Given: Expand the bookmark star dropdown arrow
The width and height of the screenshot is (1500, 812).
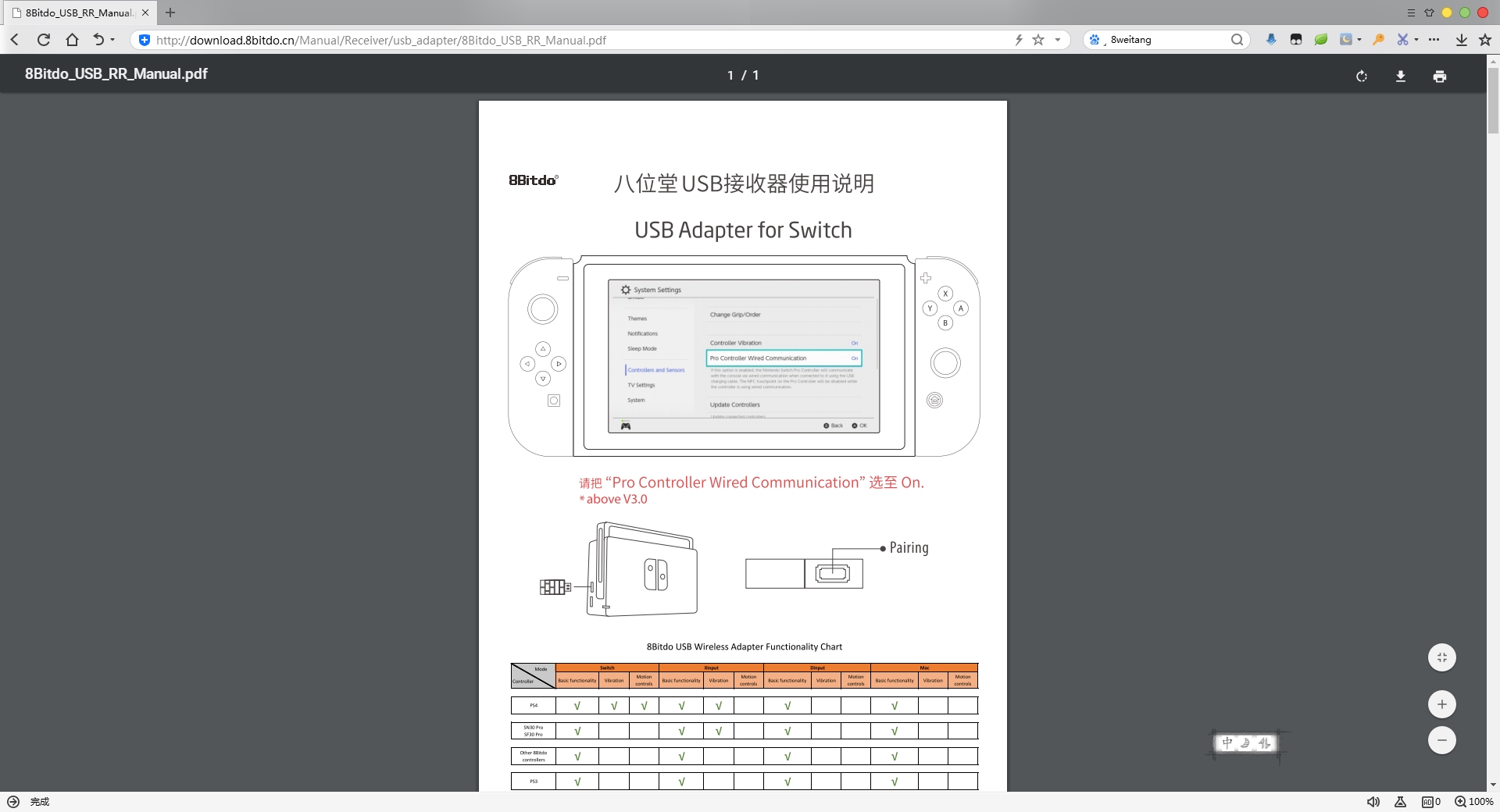Looking at the screenshot, I should [x=1059, y=40].
